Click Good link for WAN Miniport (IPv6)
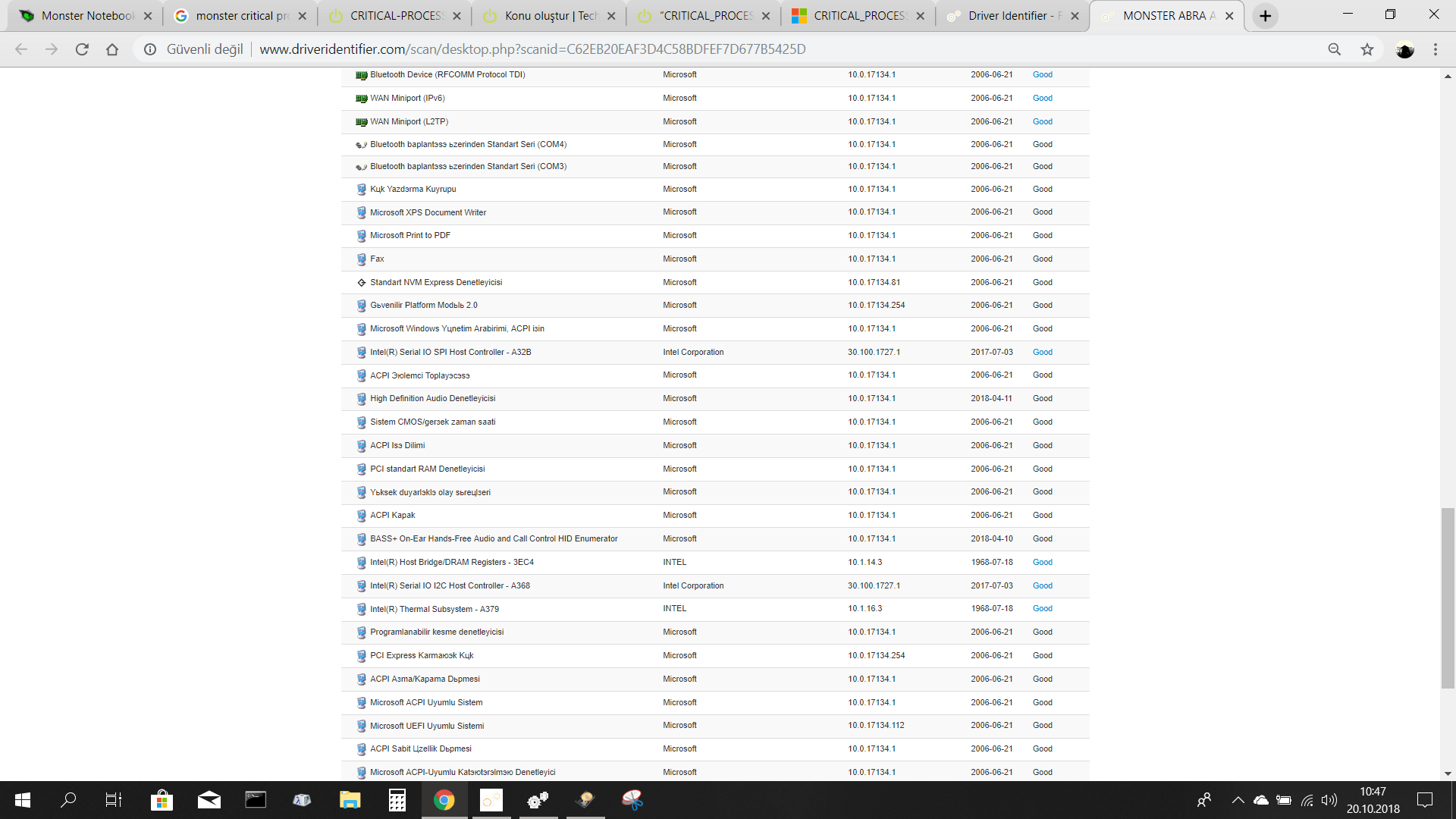The height and width of the screenshot is (819, 1456). [x=1042, y=98]
